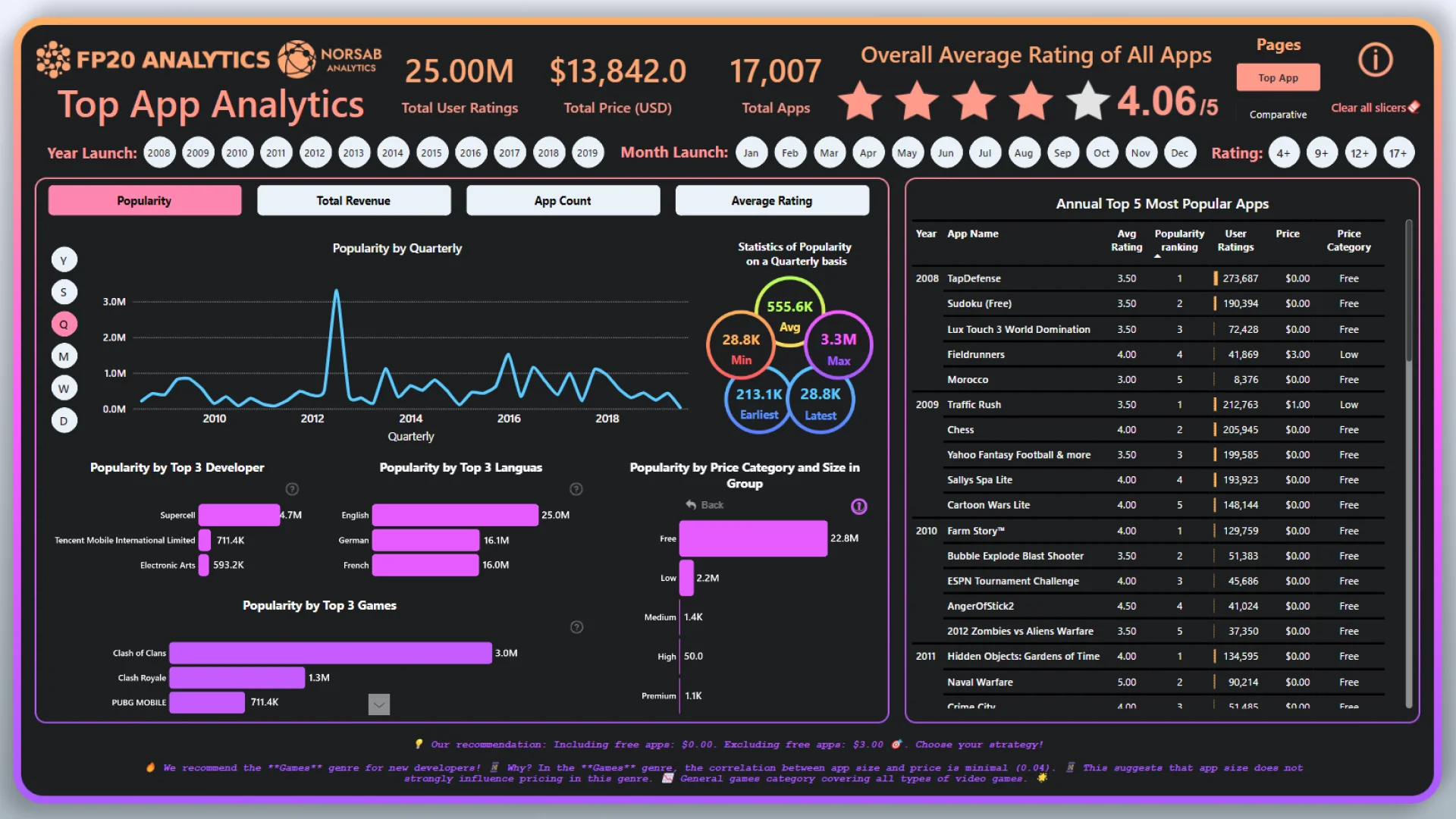Open the Top App page

(1279, 77)
